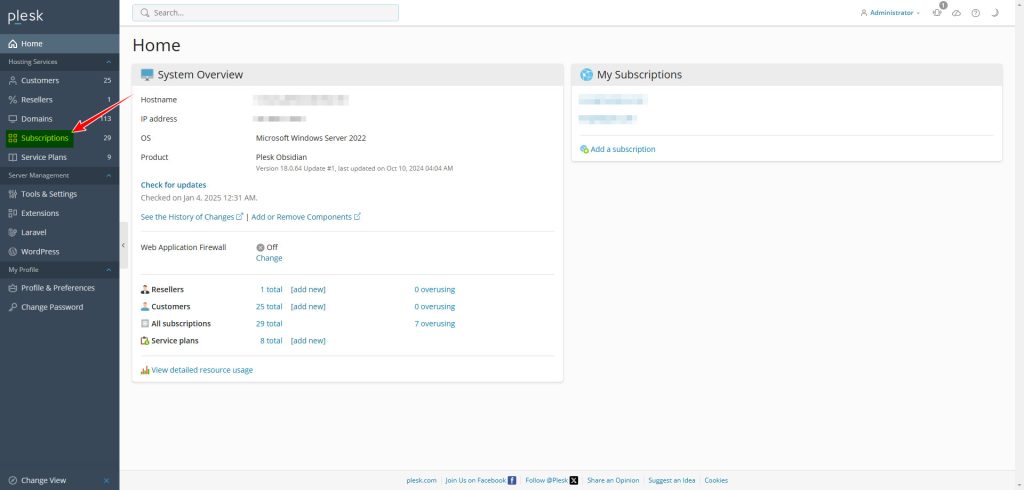This screenshot has width=1024, height=490.
Task: Toggle dark mode with moon icon
Action: coord(995,13)
